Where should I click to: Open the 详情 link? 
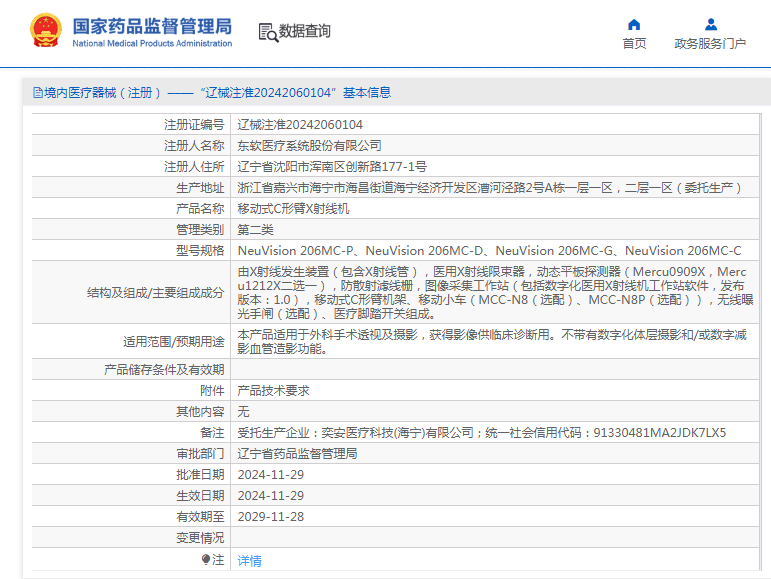click(x=249, y=560)
